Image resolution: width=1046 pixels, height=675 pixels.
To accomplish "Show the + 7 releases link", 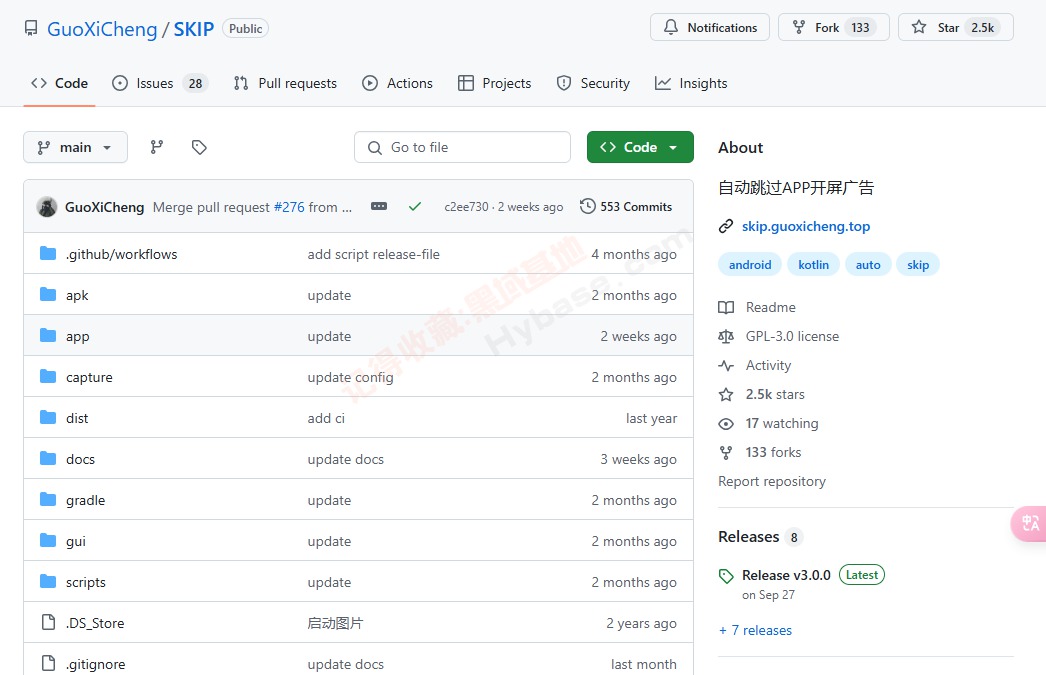I will [755, 630].
